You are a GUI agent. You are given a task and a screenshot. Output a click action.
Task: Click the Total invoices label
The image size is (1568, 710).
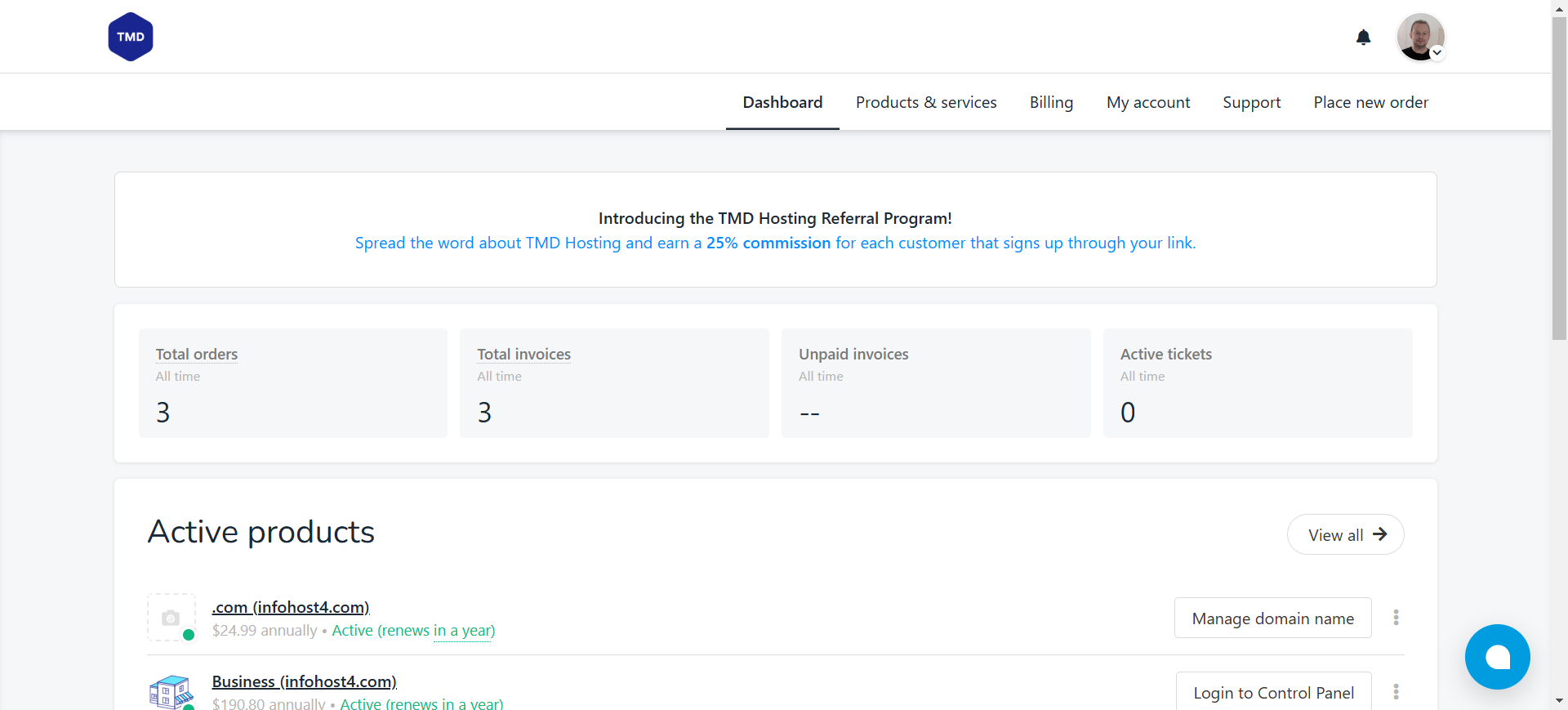[x=523, y=354]
